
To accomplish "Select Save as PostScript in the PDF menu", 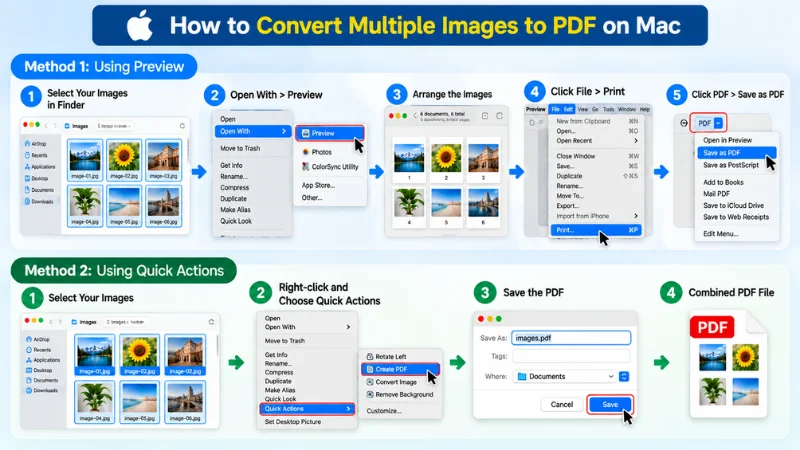I will point(731,165).
